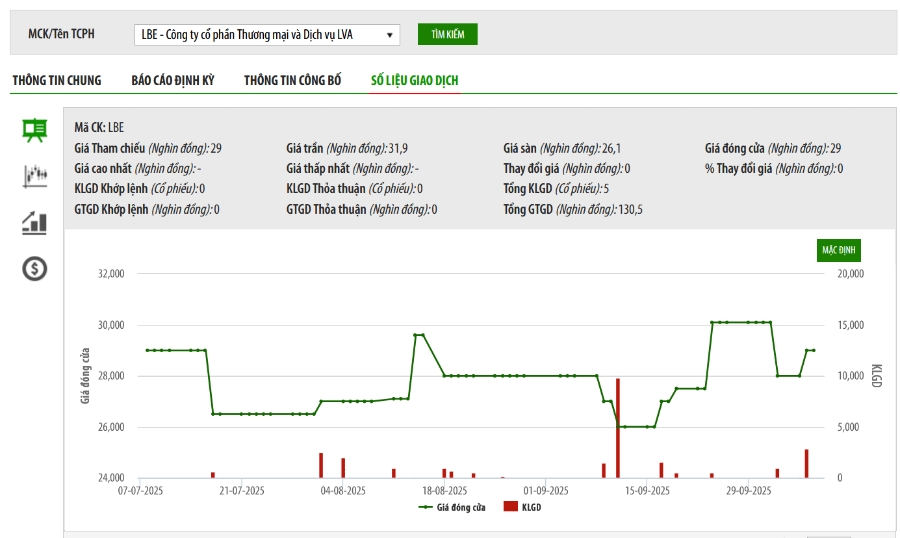Click the dropdown arrow of the company selector

click(x=389, y=35)
